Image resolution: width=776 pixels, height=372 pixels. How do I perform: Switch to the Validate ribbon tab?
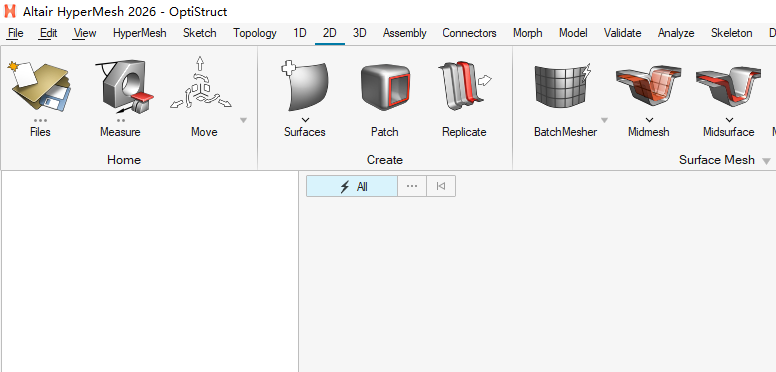[x=623, y=33]
